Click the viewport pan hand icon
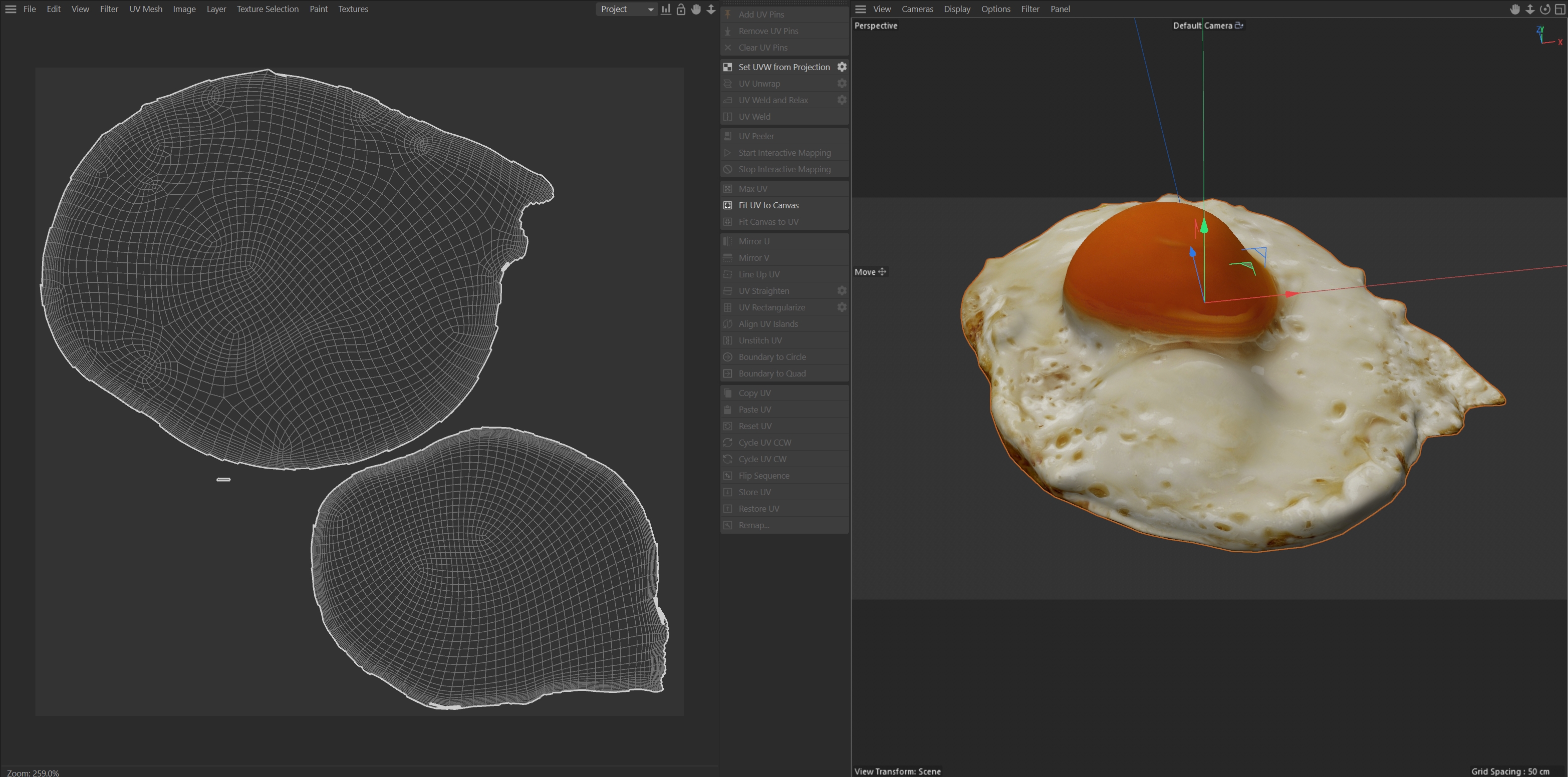The width and height of the screenshot is (1568, 777). coord(1514,9)
